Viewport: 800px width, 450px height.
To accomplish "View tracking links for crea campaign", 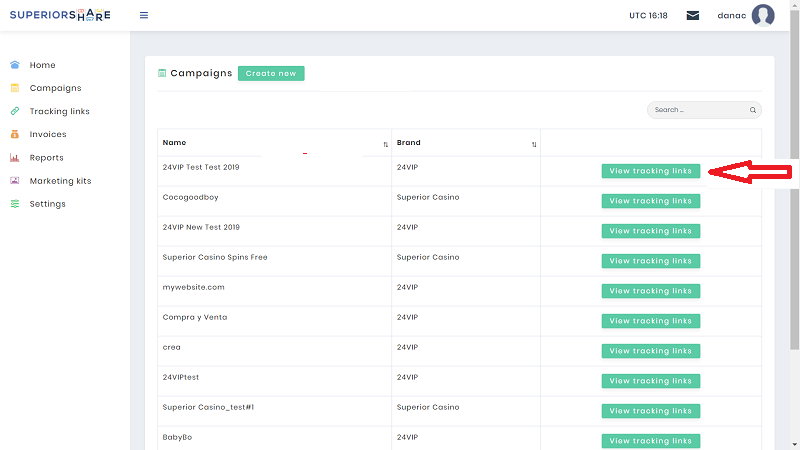I will (x=651, y=351).
